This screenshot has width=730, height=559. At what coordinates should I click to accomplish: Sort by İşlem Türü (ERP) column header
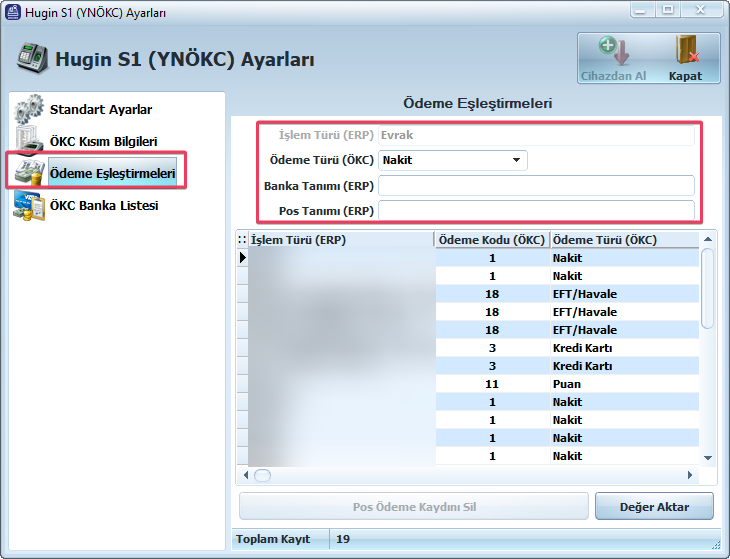pyautogui.click(x=341, y=240)
